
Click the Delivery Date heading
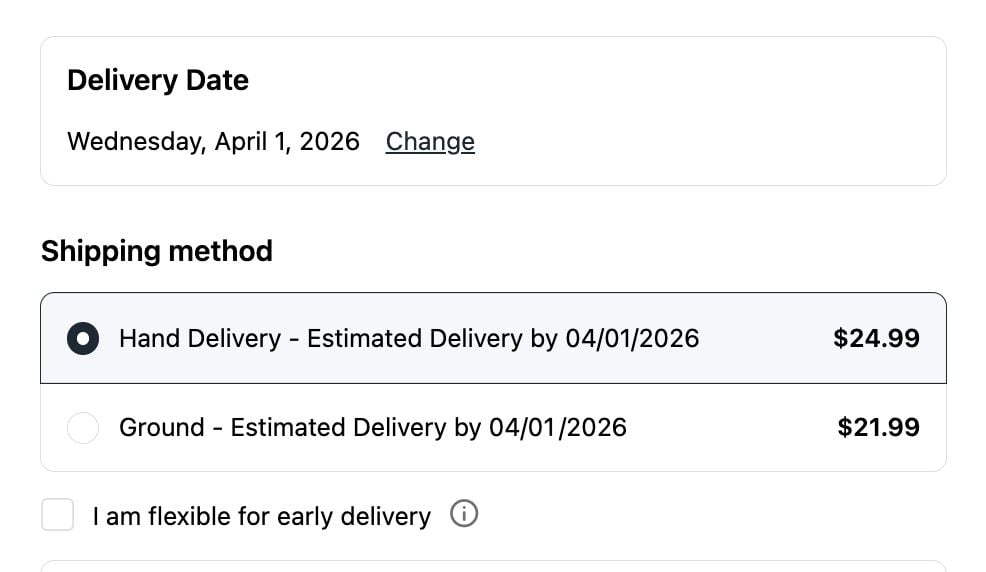[158, 80]
